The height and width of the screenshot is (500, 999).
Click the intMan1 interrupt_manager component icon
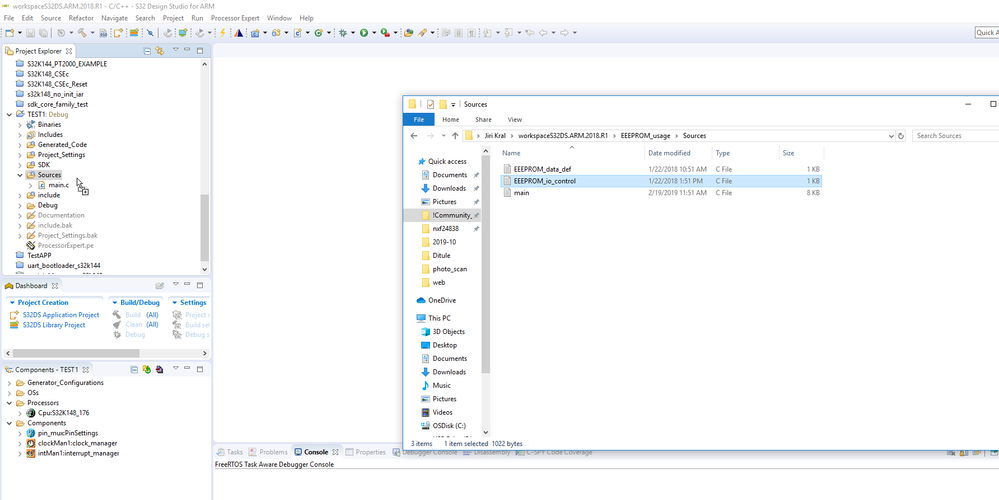pos(31,454)
